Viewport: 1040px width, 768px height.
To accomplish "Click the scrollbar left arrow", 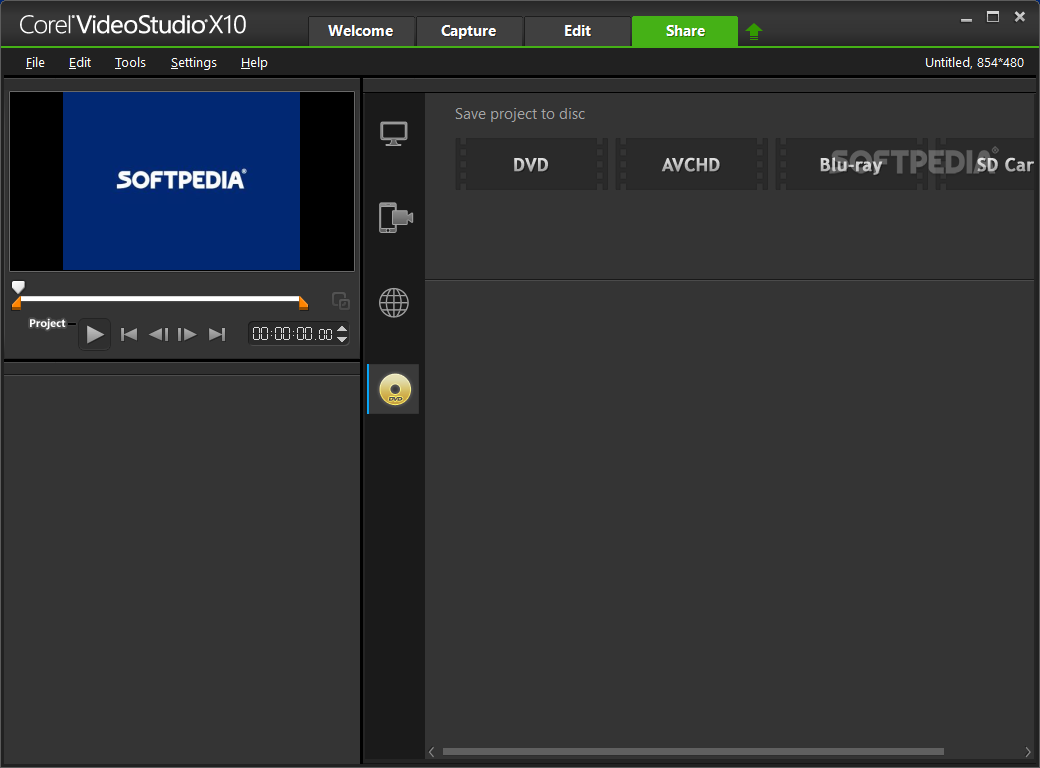I will (x=432, y=752).
